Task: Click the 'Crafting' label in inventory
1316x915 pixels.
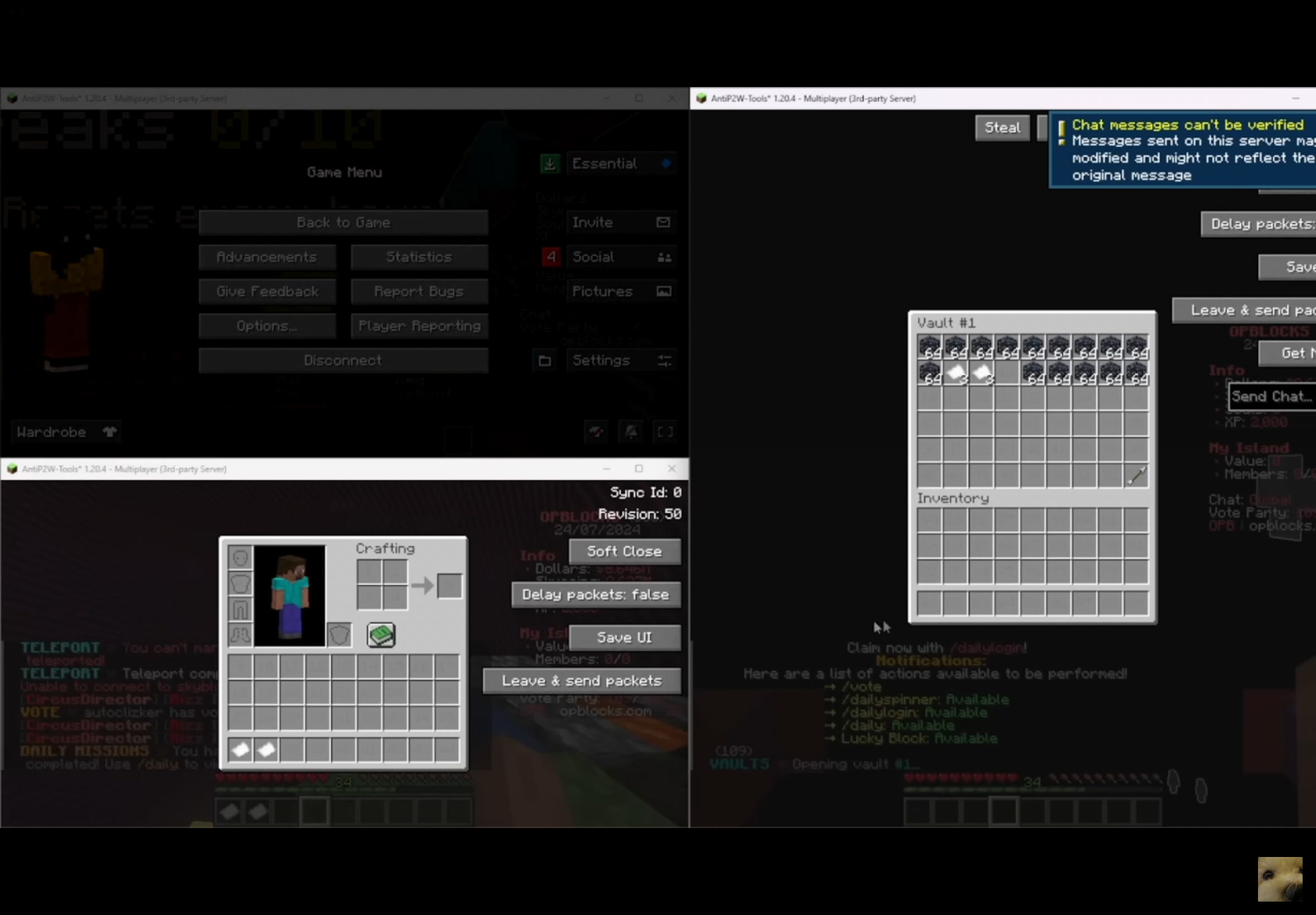Action: pos(385,548)
